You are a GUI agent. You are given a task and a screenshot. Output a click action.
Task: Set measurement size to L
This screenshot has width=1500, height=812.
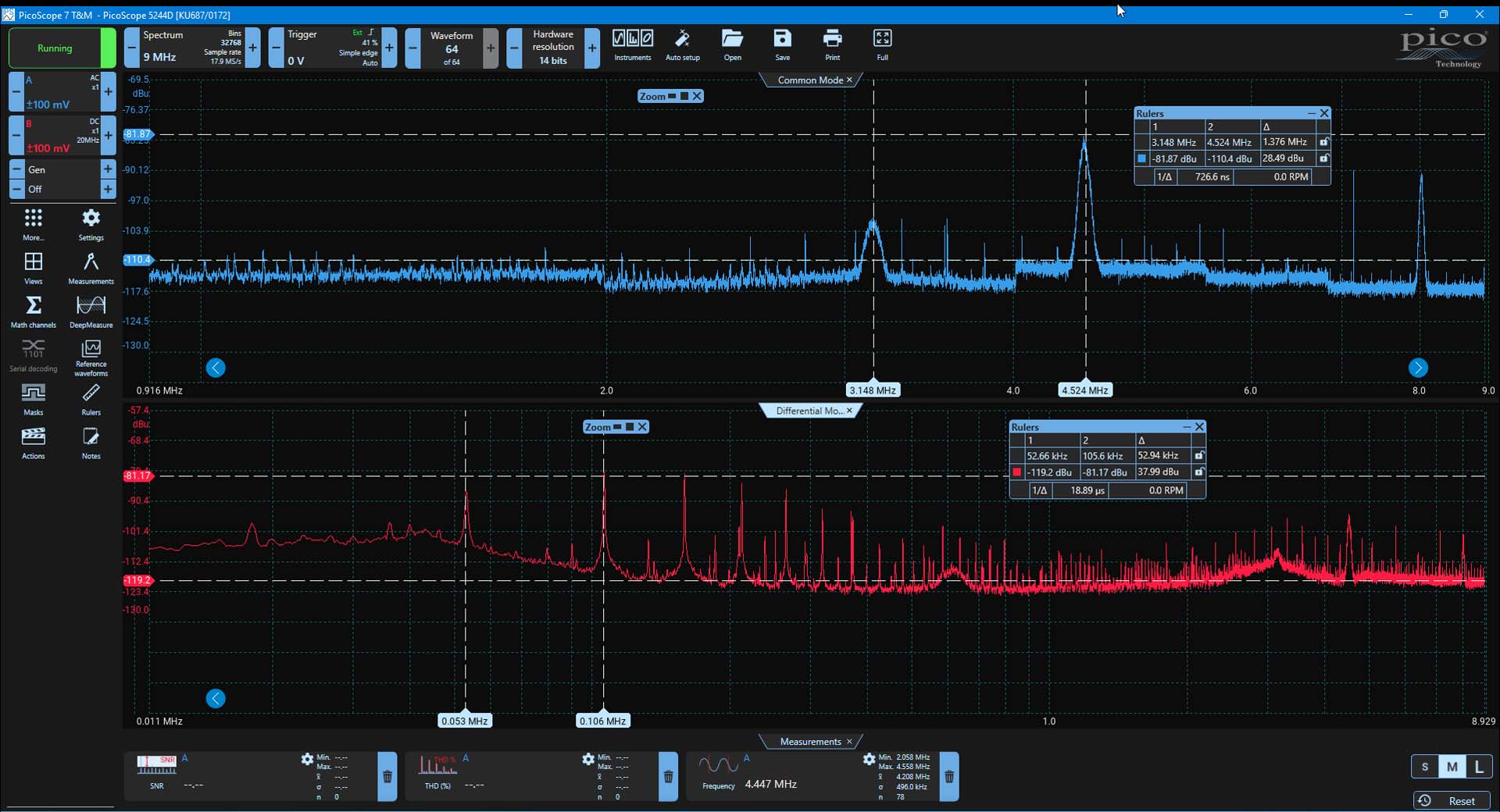1479,767
